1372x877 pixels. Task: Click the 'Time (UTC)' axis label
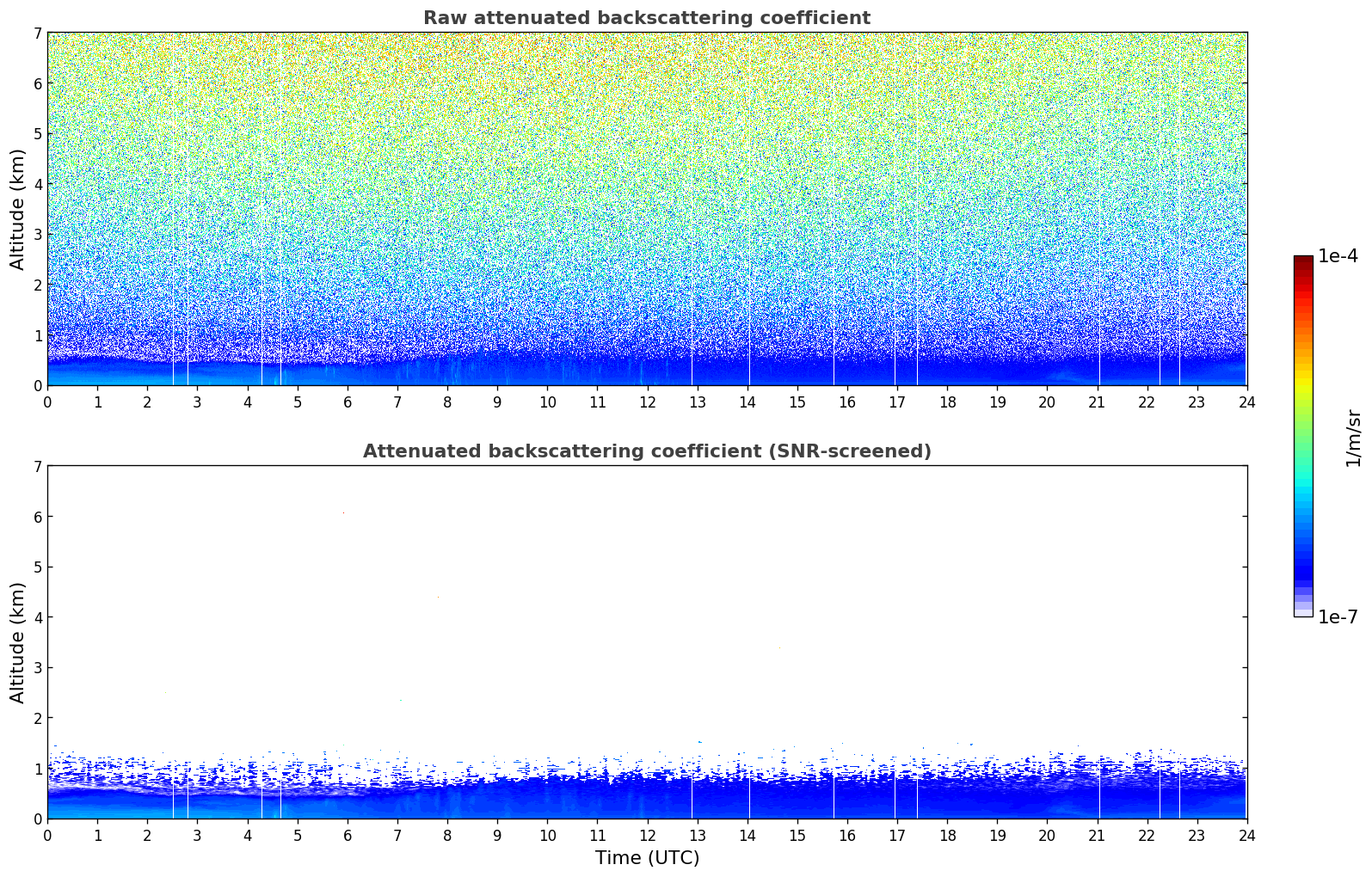click(647, 858)
